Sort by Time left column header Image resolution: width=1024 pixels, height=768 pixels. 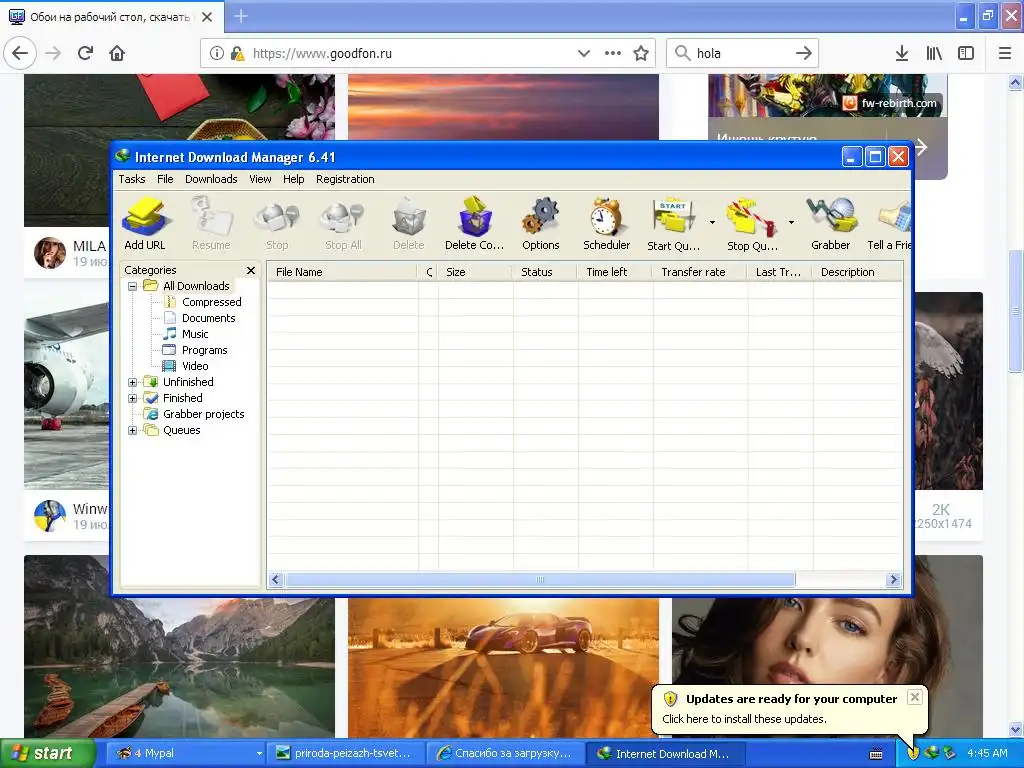point(615,272)
